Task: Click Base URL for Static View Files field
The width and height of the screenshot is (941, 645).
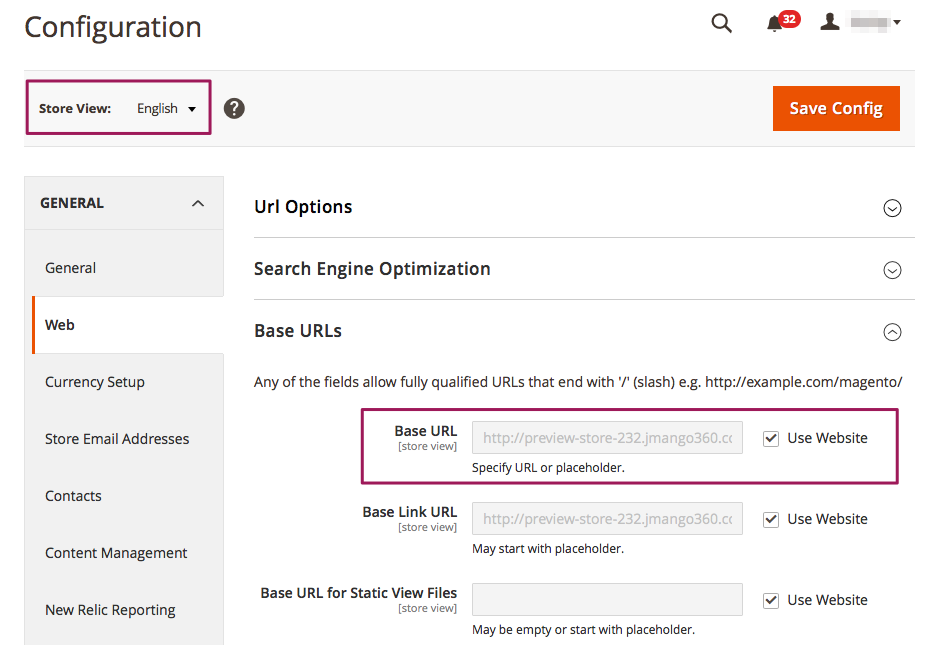Action: tap(607, 600)
